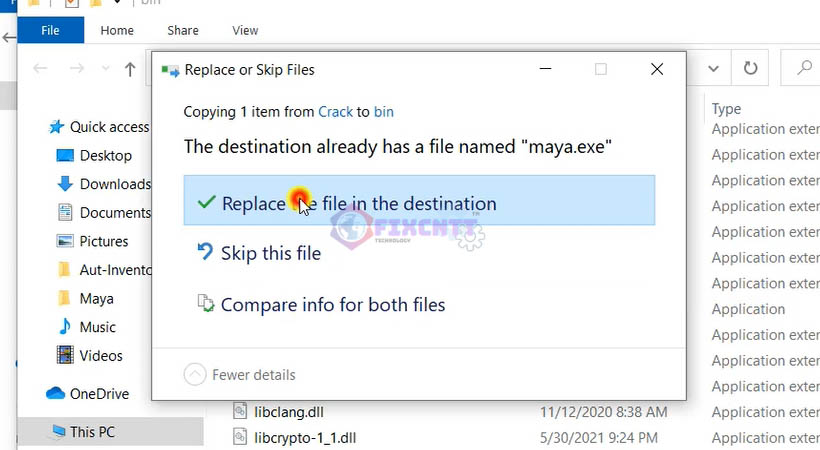Open OneDrive in navigation pane

[98, 394]
